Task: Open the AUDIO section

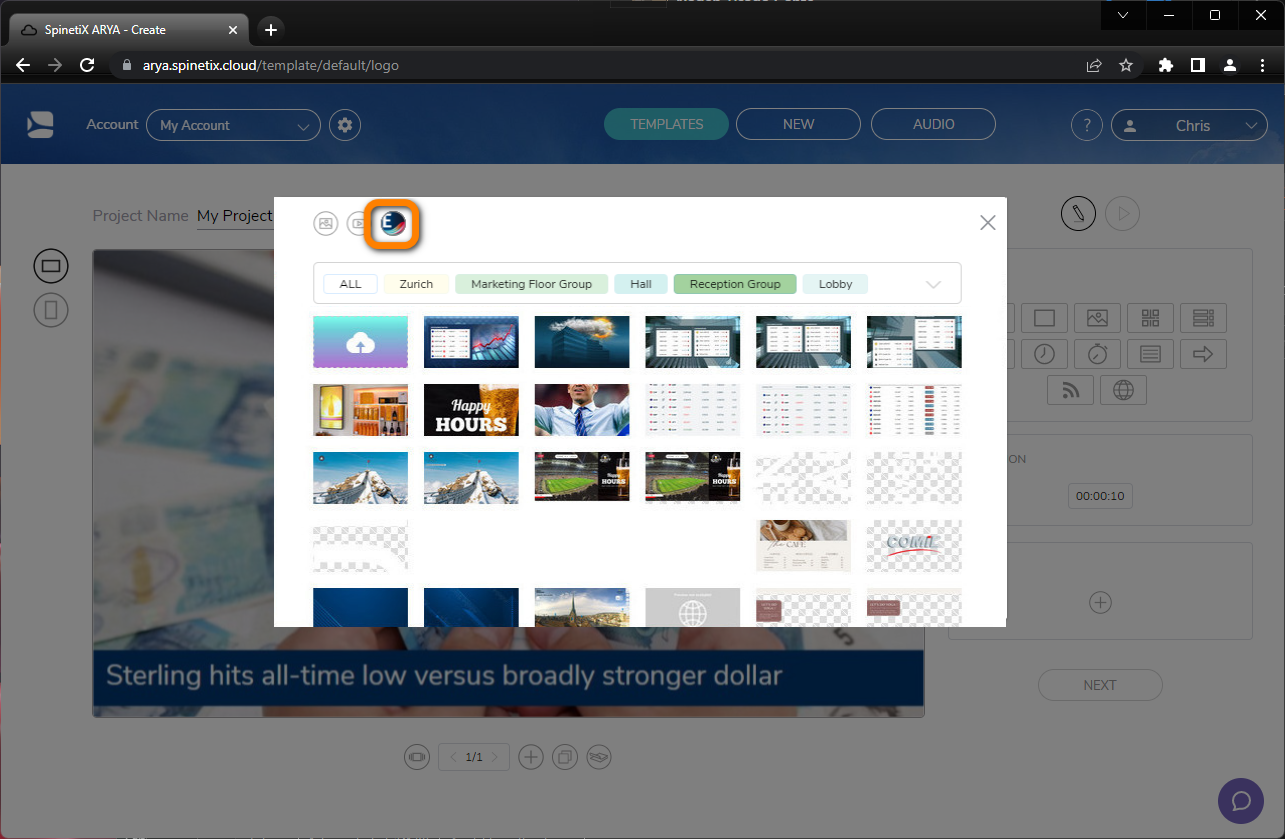Action: pos(933,124)
